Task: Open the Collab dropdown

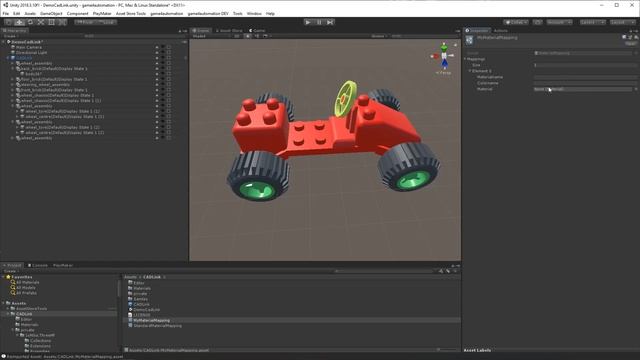Action: 516,22
